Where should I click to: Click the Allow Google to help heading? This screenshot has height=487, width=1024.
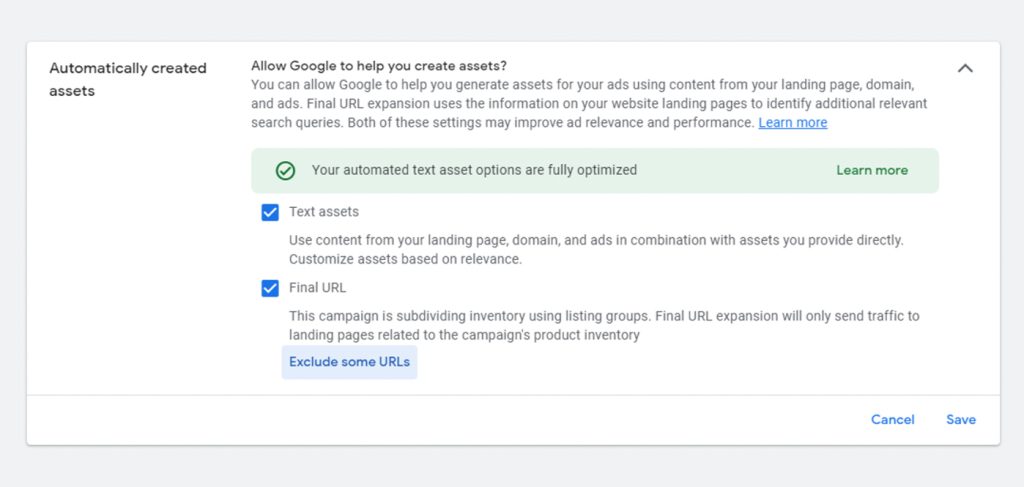(379, 66)
